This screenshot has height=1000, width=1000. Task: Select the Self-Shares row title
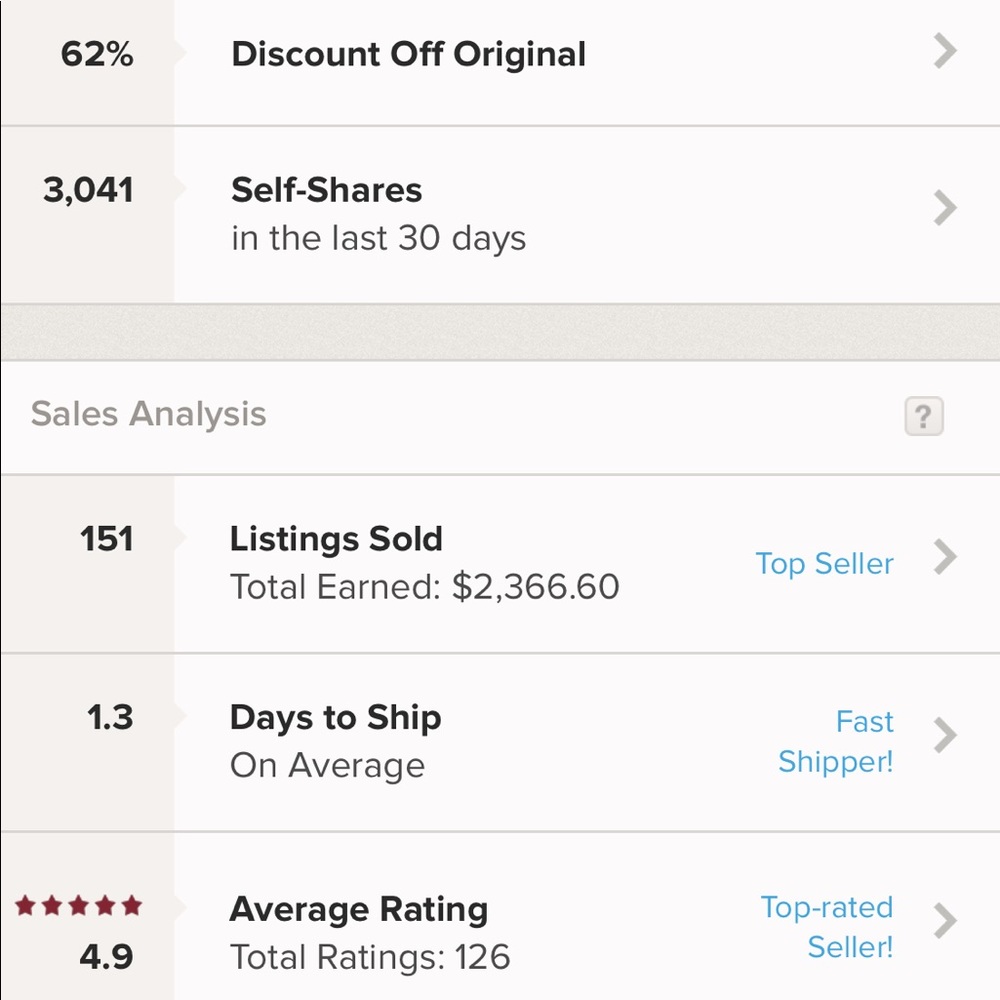(327, 190)
